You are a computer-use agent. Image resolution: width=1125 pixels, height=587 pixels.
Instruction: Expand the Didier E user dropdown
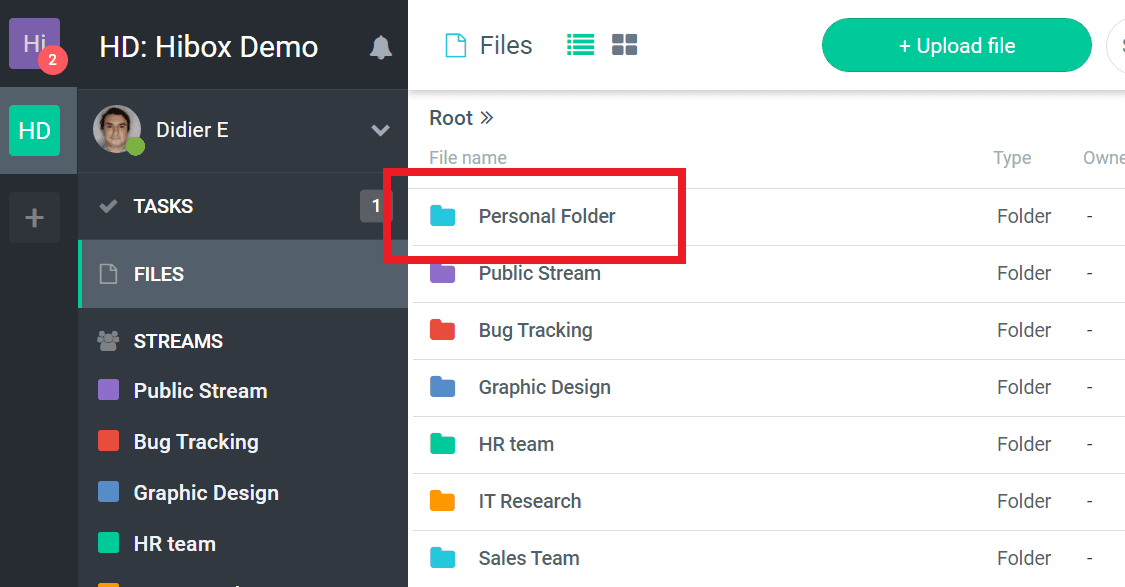[380, 130]
